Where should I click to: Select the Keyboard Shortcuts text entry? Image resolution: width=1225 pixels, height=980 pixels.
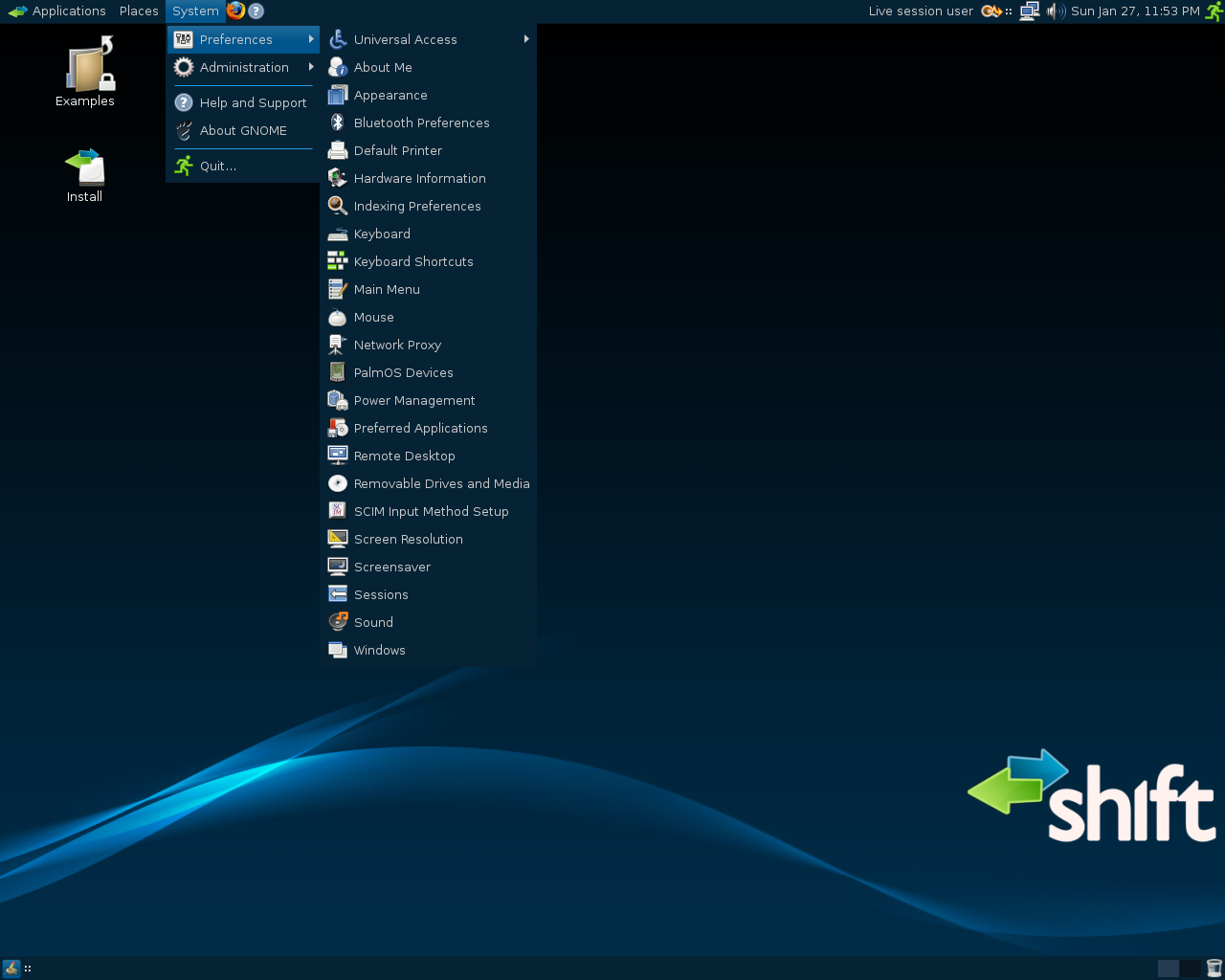click(x=413, y=261)
